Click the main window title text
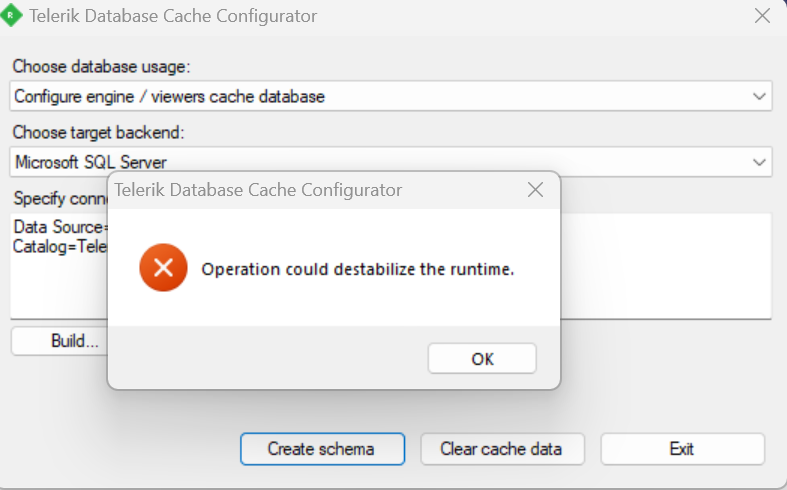Screen dimensions: 787x490 tap(173, 16)
